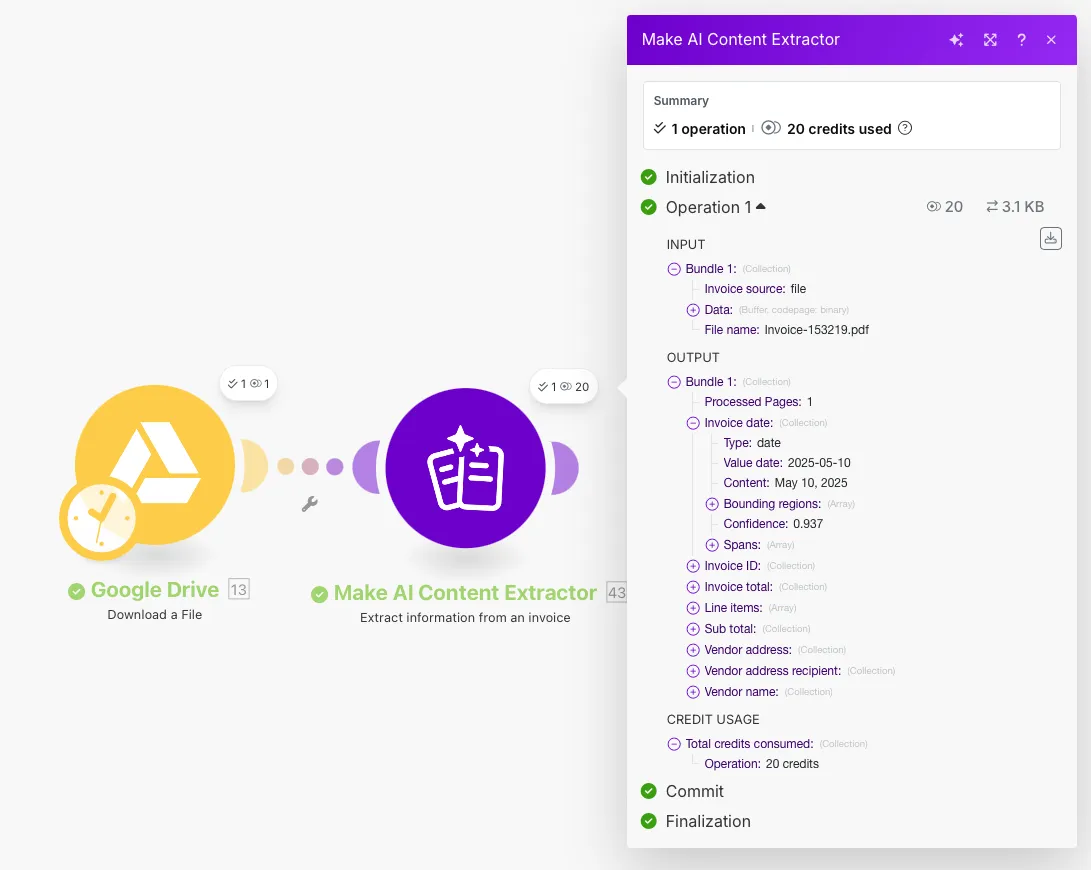
Task: Click the Make AI Content Extractor module
Action: (x=465, y=468)
